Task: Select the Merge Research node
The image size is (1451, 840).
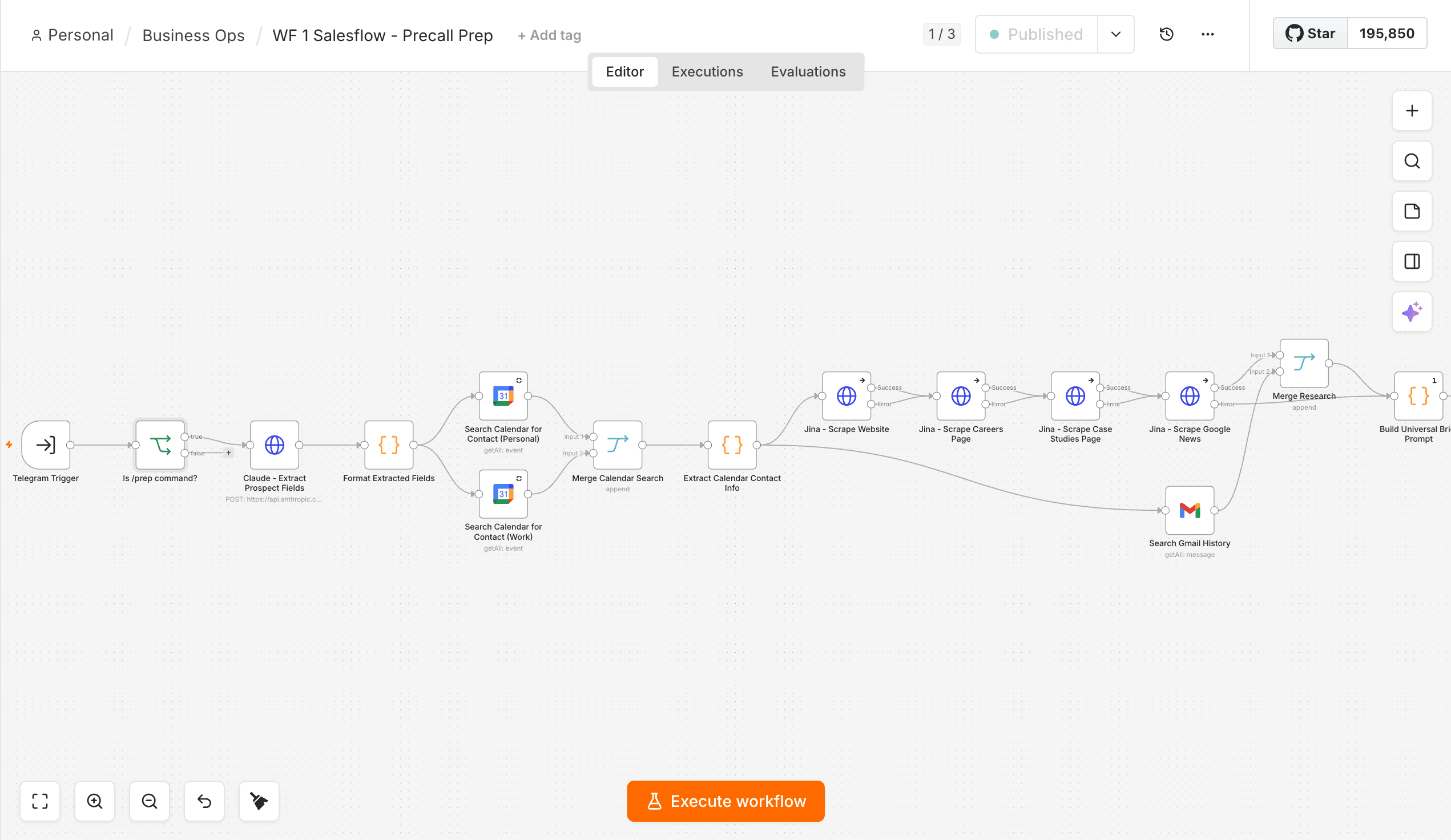Action: (x=1304, y=363)
